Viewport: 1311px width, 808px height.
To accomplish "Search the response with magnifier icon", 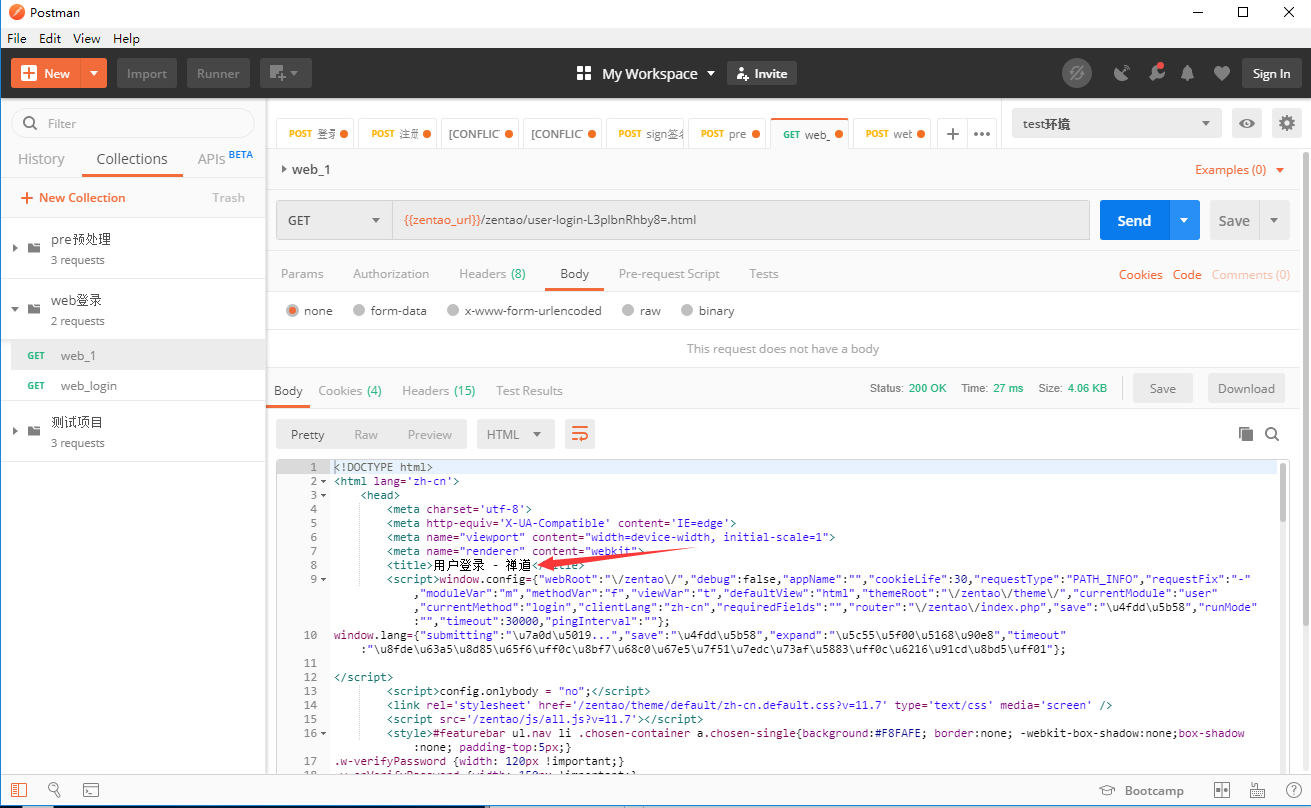I will (1272, 434).
